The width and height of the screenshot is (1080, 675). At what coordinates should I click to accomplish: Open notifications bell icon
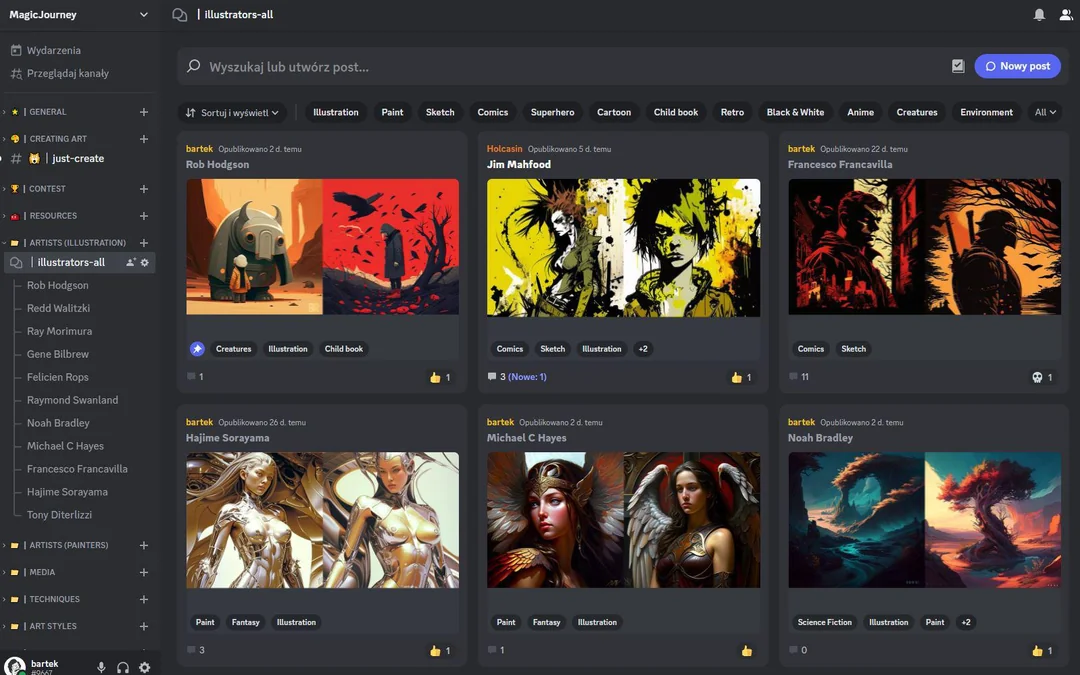[x=1039, y=14]
